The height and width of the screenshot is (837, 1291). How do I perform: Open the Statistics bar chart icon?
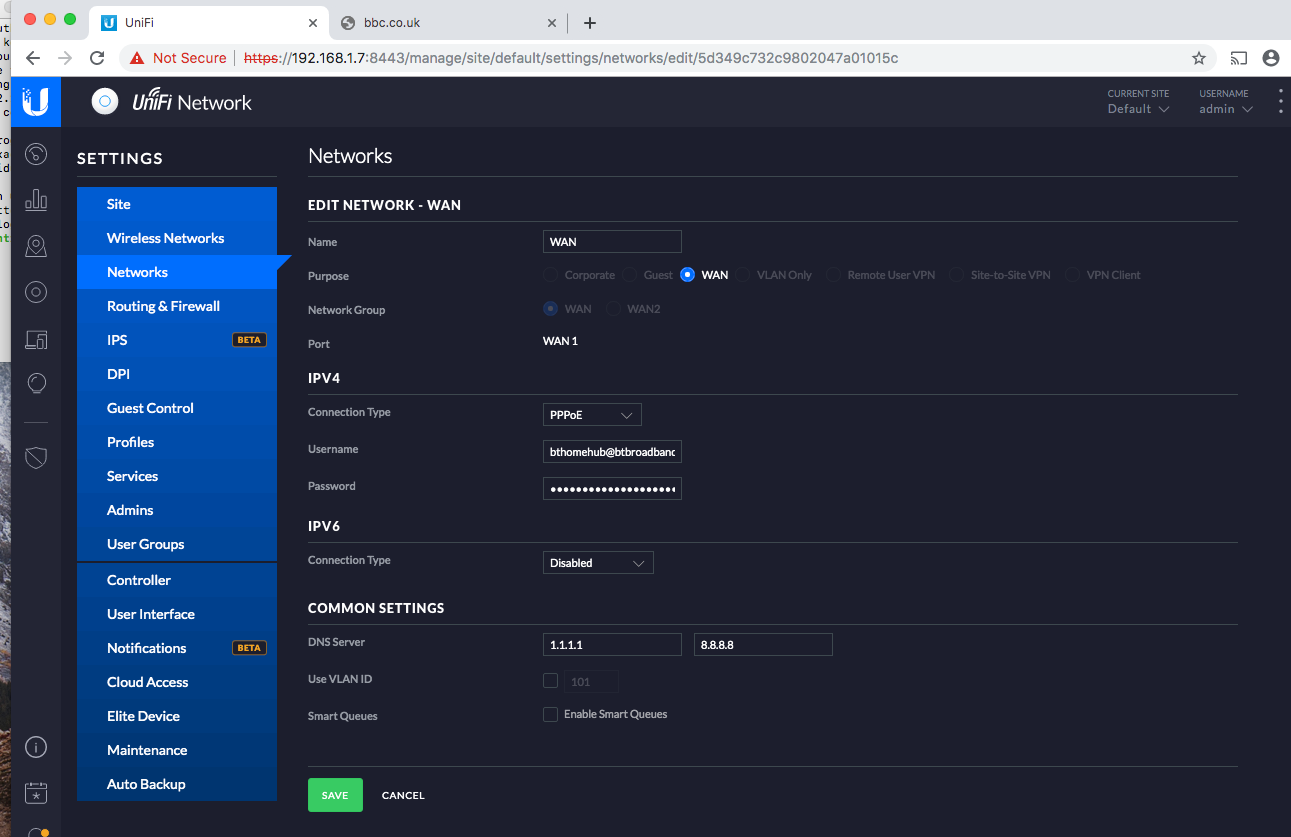(36, 200)
